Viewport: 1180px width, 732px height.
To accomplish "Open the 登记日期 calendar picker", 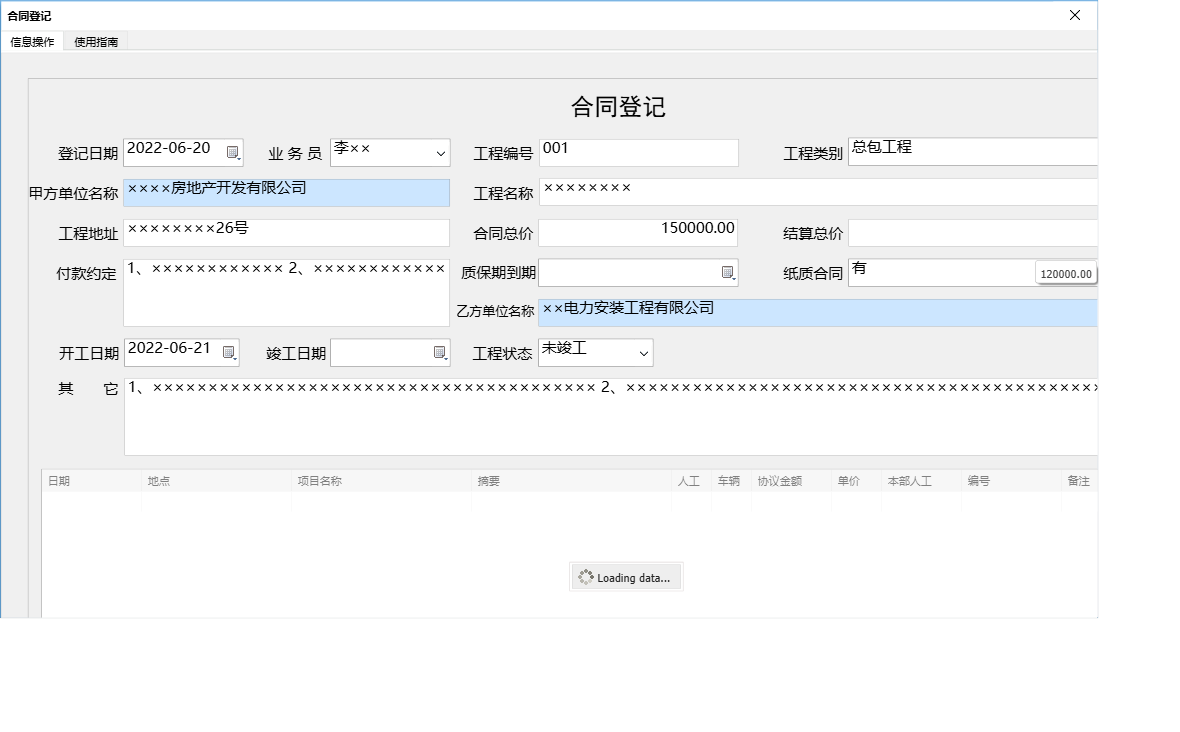I will [x=233, y=150].
